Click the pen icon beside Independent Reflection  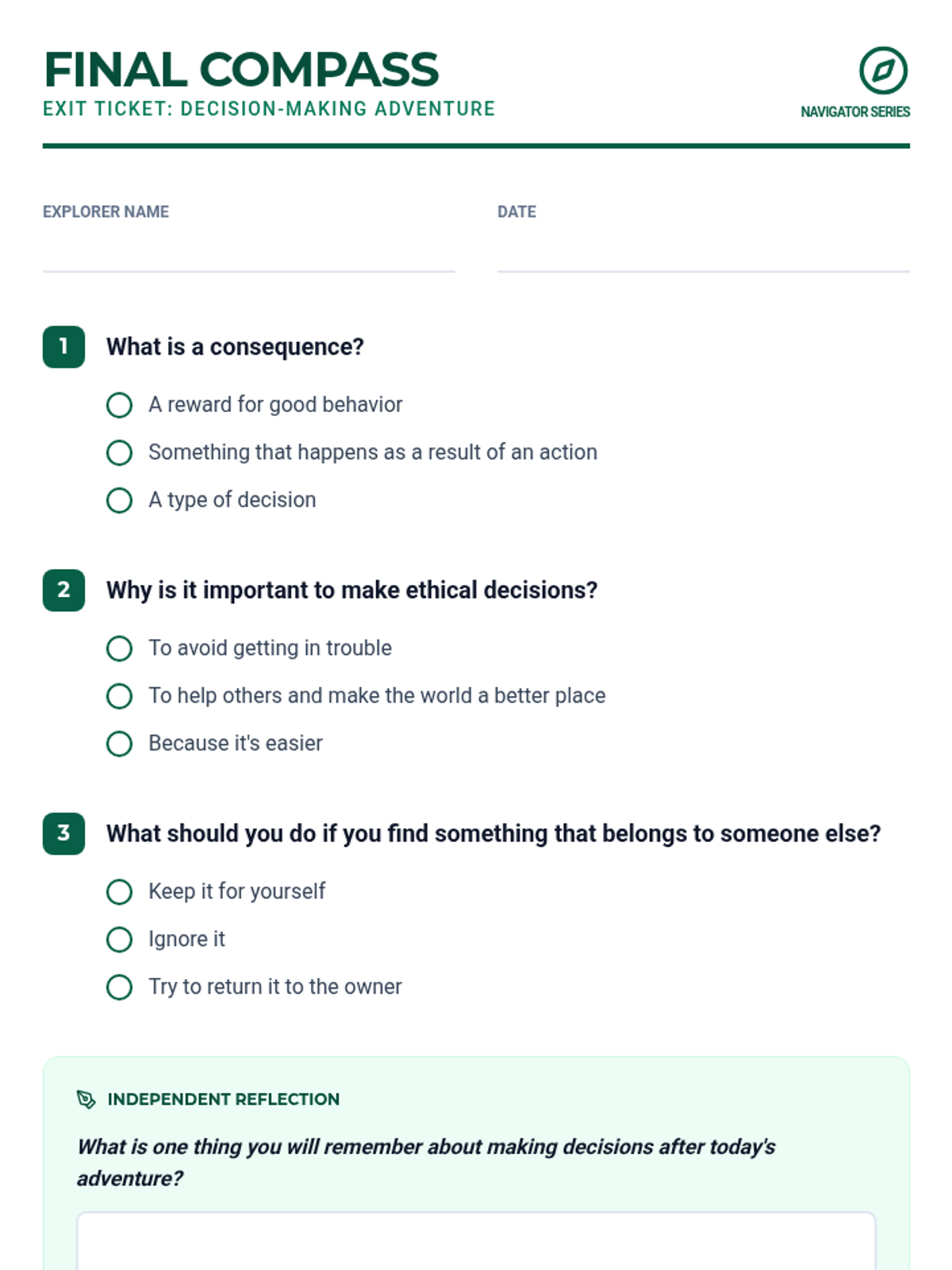[x=86, y=1099]
